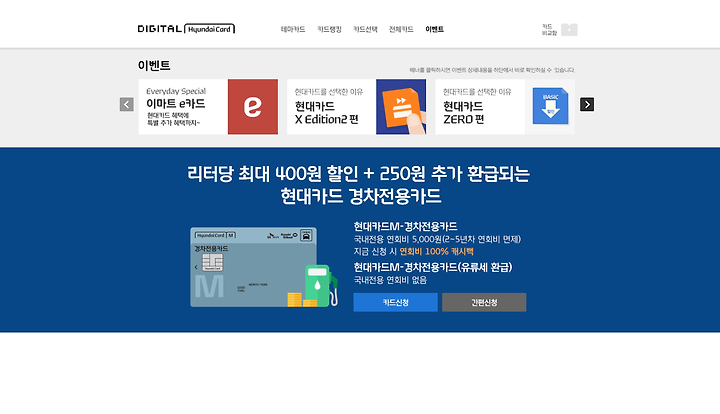The image size is (720, 414).
Task: Open the DIGITAL Hyundai Card logo home link
Action: pos(186,29)
